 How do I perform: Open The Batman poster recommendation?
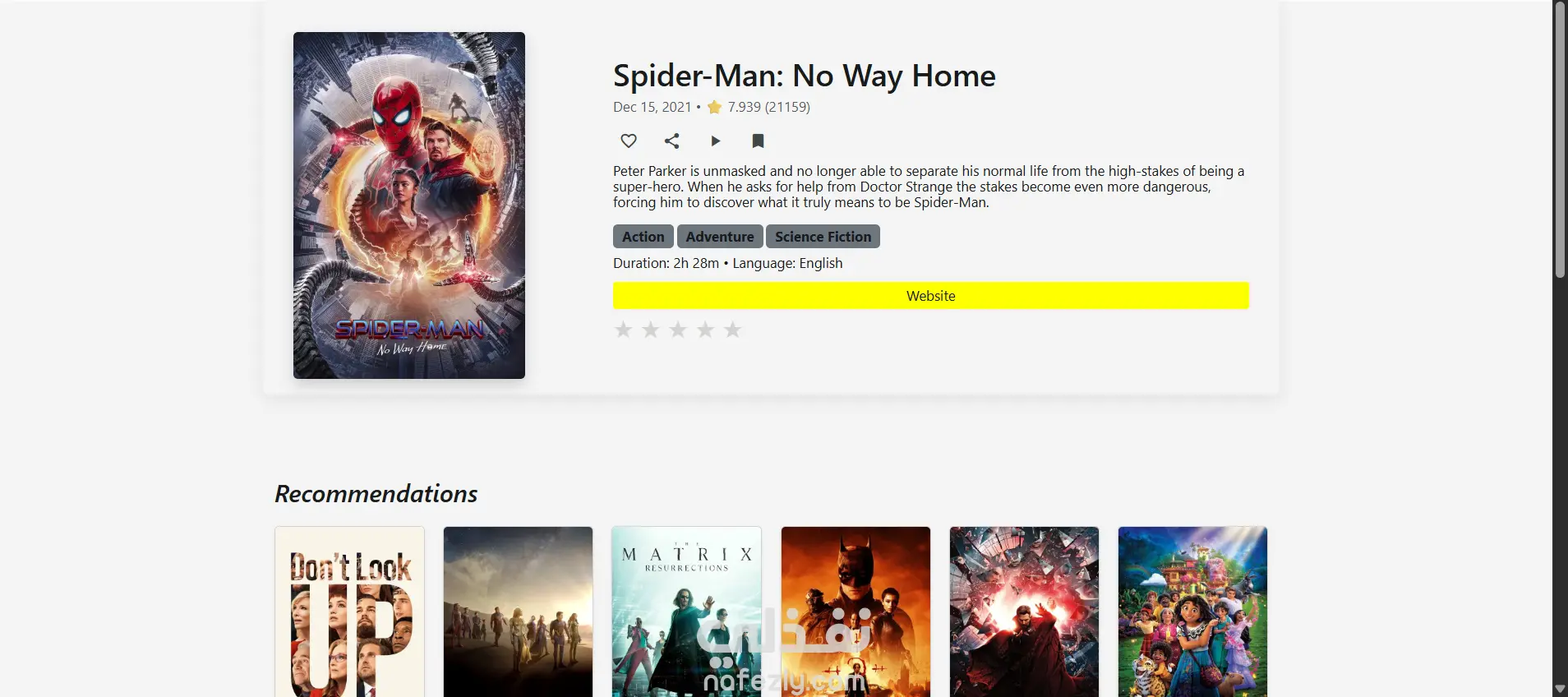(x=855, y=612)
